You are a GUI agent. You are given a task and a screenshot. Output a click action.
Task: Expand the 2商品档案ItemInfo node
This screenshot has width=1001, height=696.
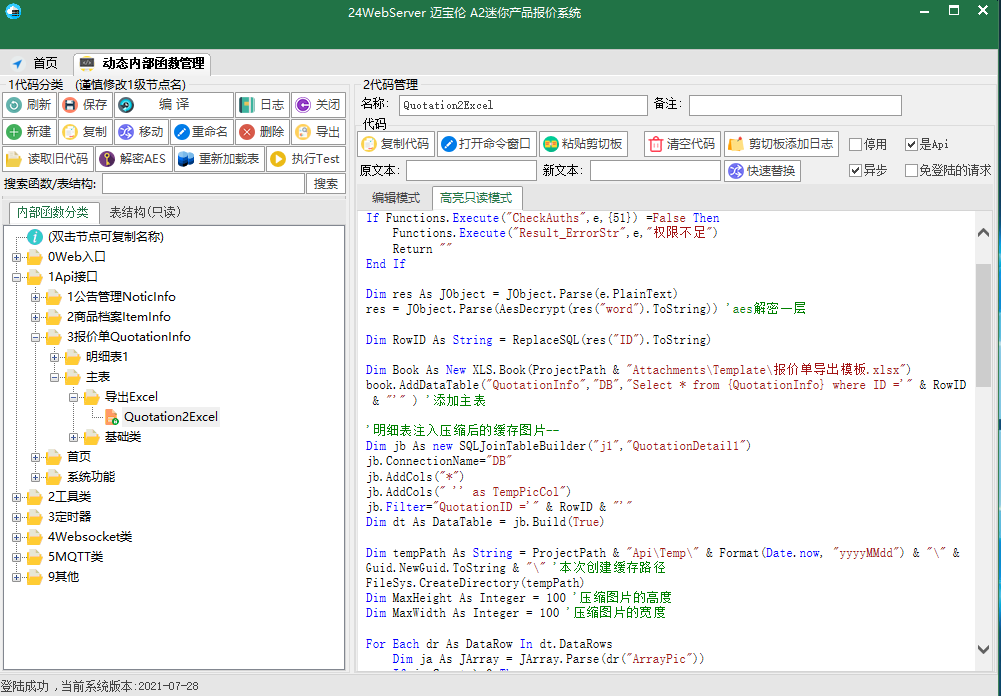coord(36,317)
